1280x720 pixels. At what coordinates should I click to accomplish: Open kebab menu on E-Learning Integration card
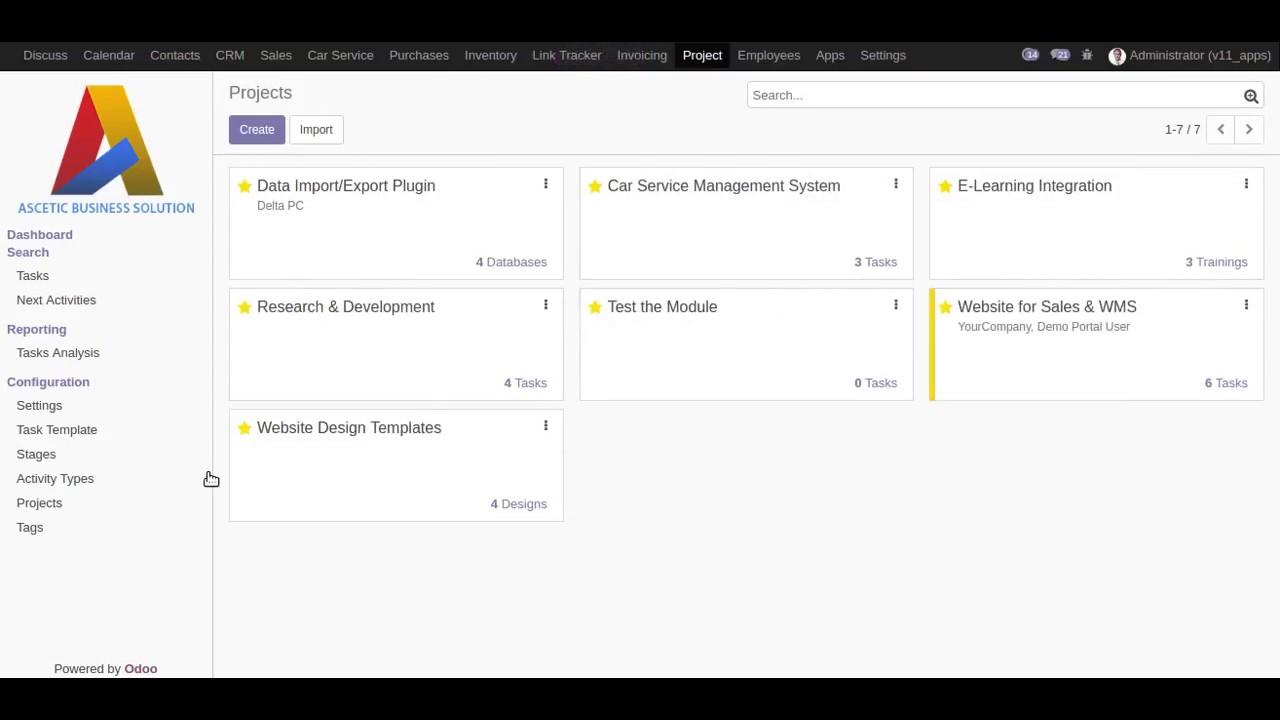coord(1246,184)
